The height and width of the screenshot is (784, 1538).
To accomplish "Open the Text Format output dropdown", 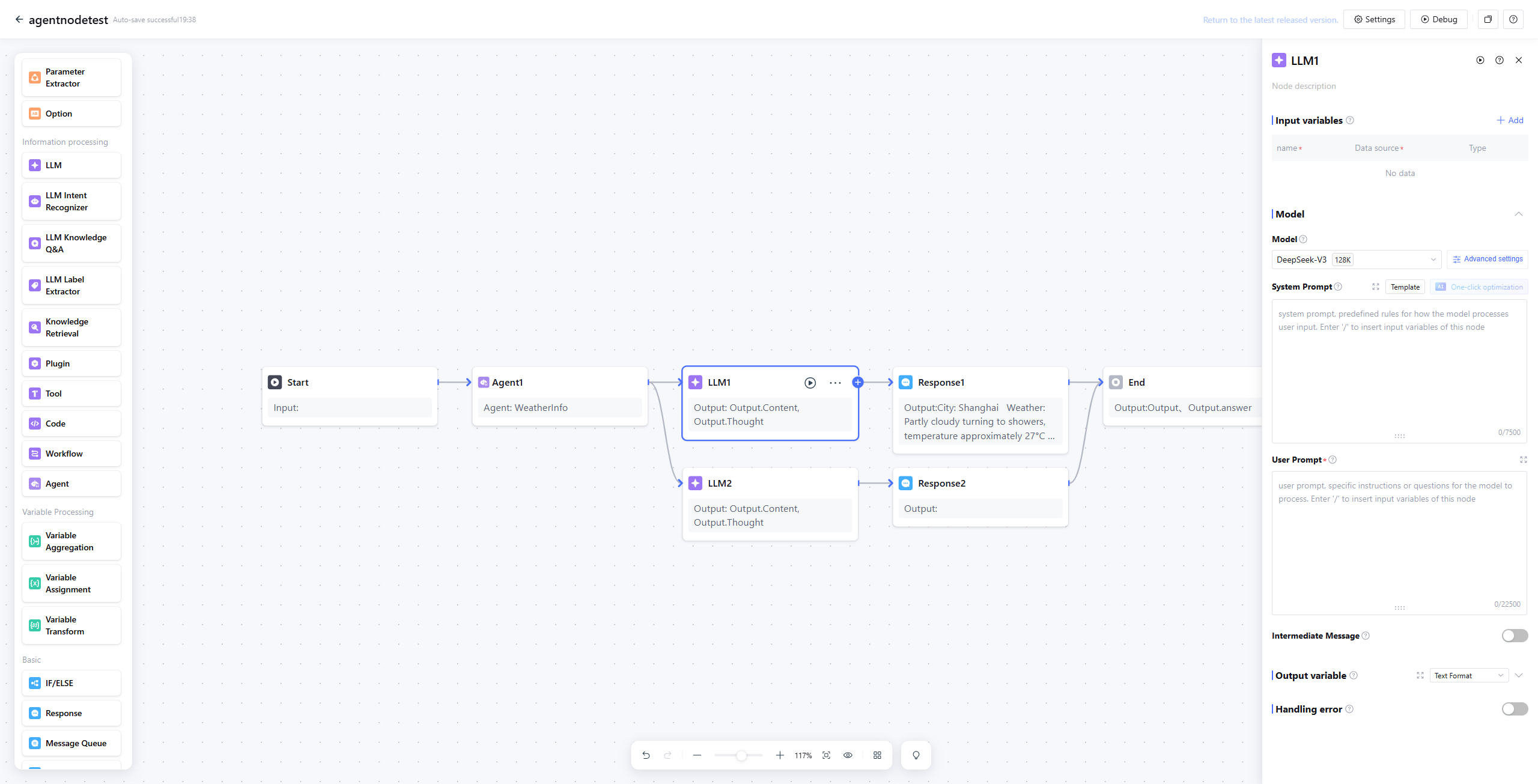I will click(x=1468, y=675).
